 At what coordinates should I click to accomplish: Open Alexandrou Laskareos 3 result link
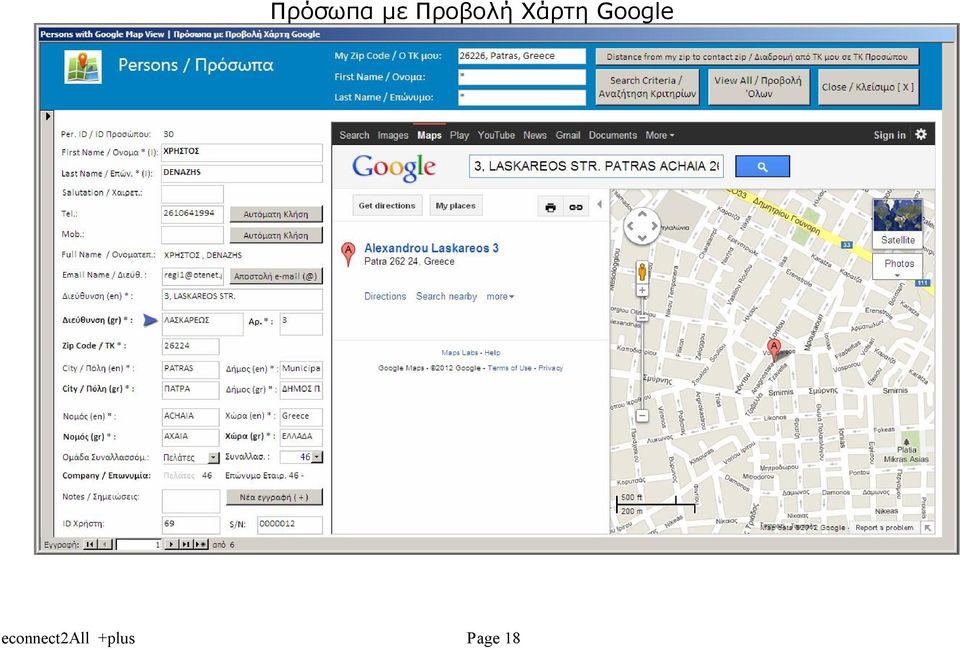click(x=431, y=248)
